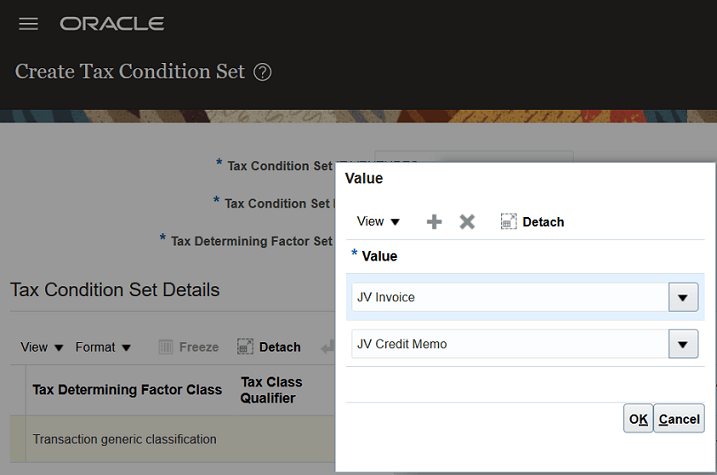Open the View menu in Value dialog
Viewport: 717px width, 475px height.
point(378,221)
